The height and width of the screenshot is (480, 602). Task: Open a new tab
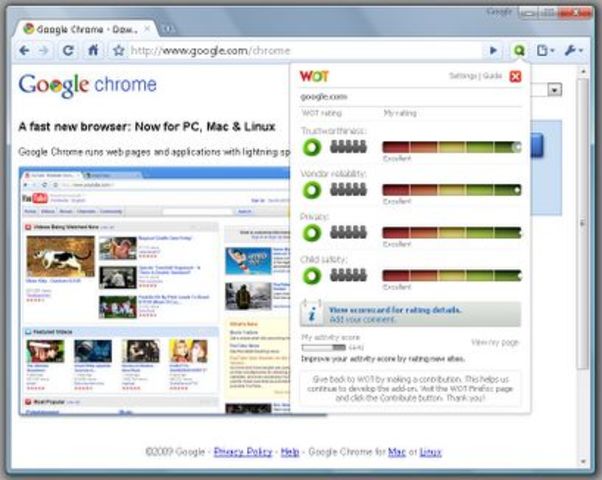[x=168, y=29]
